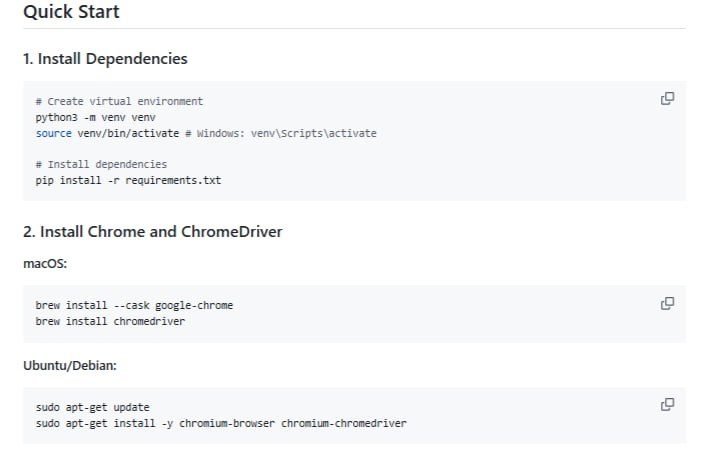711x456 pixels.
Task: Click the blue 'source' keyword
Action: (x=53, y=133)
